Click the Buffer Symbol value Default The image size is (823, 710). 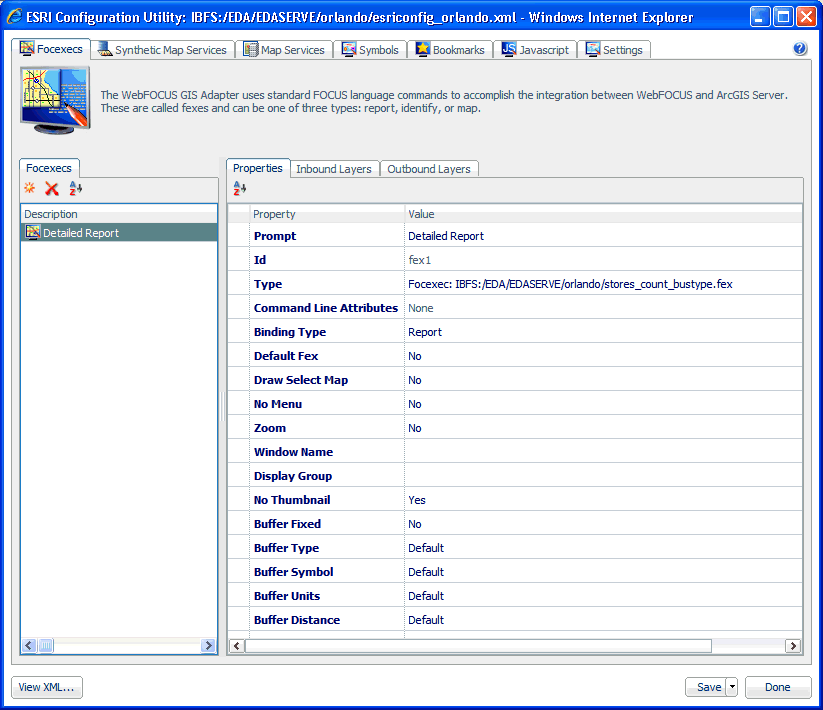tap(604, 572)
